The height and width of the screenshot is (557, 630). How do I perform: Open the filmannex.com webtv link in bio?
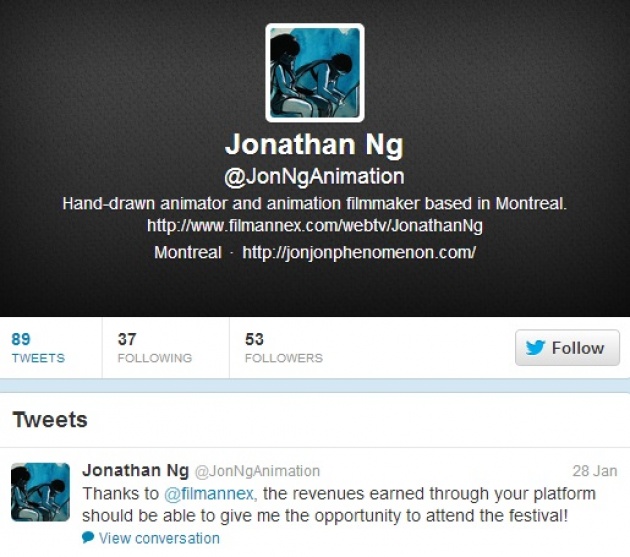point(315,225)
